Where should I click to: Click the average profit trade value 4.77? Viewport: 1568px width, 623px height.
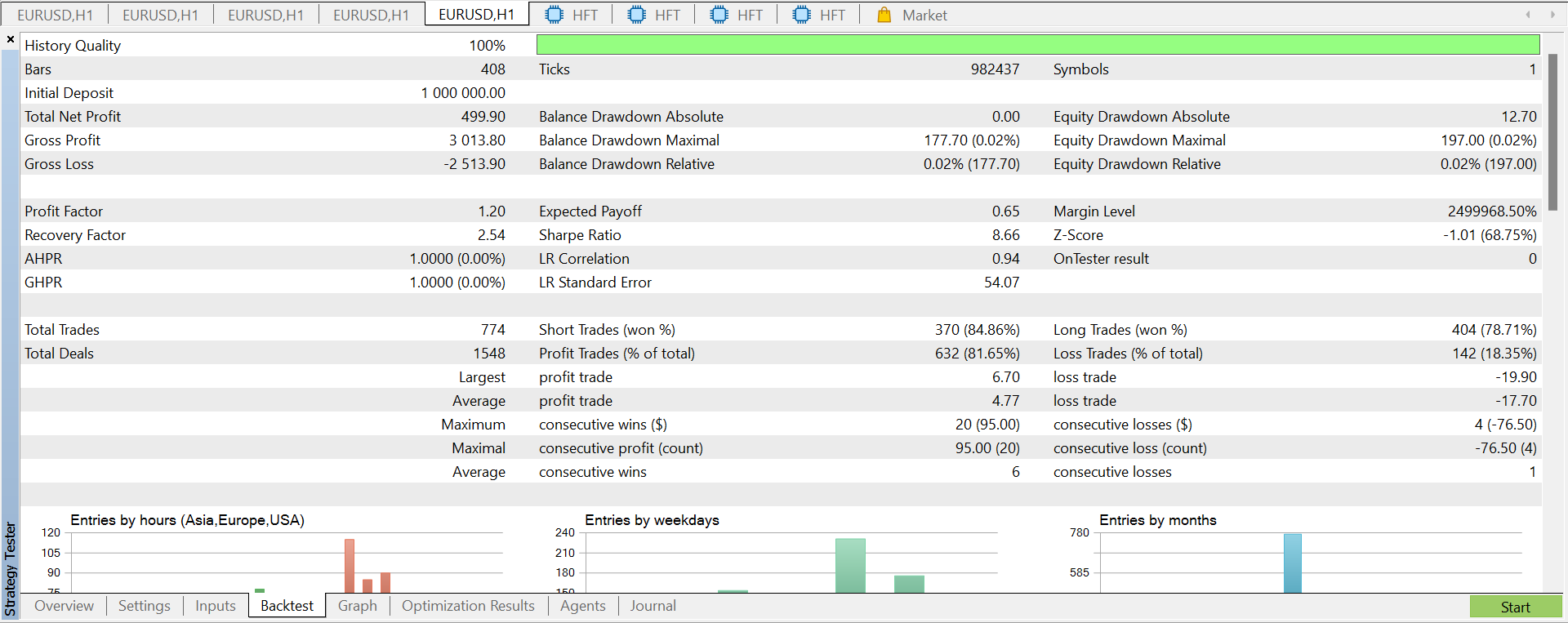[x=1006, y=401]
